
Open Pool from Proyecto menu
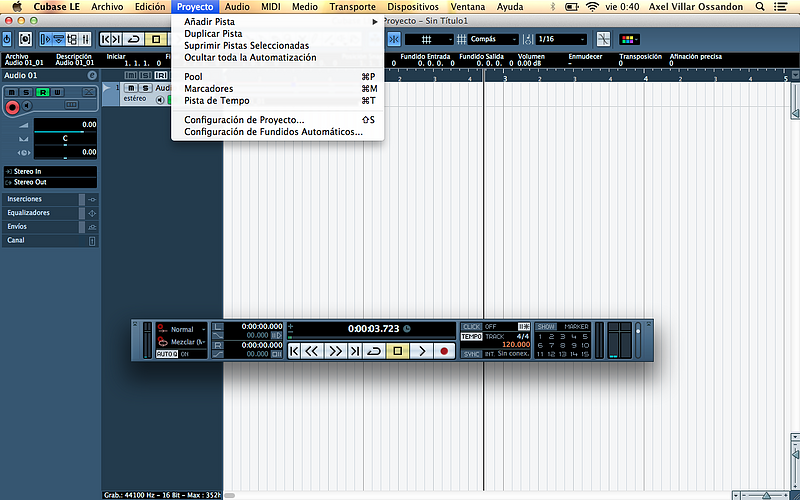tap(278, 77)
